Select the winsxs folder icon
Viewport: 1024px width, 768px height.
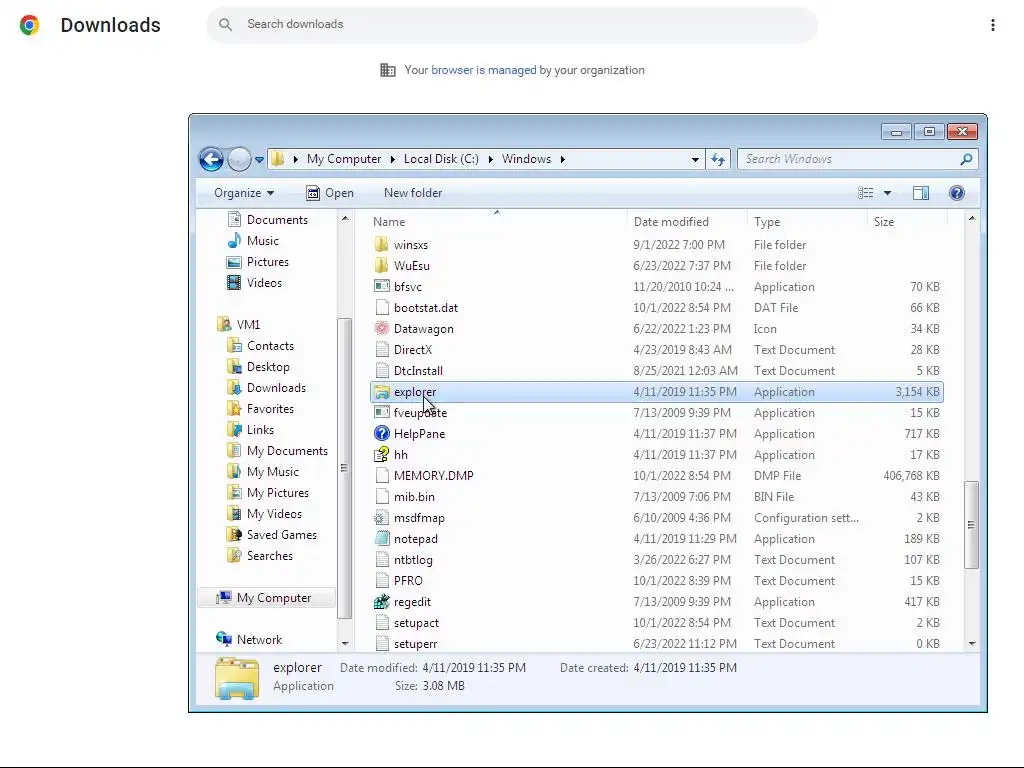click(382, 245)
